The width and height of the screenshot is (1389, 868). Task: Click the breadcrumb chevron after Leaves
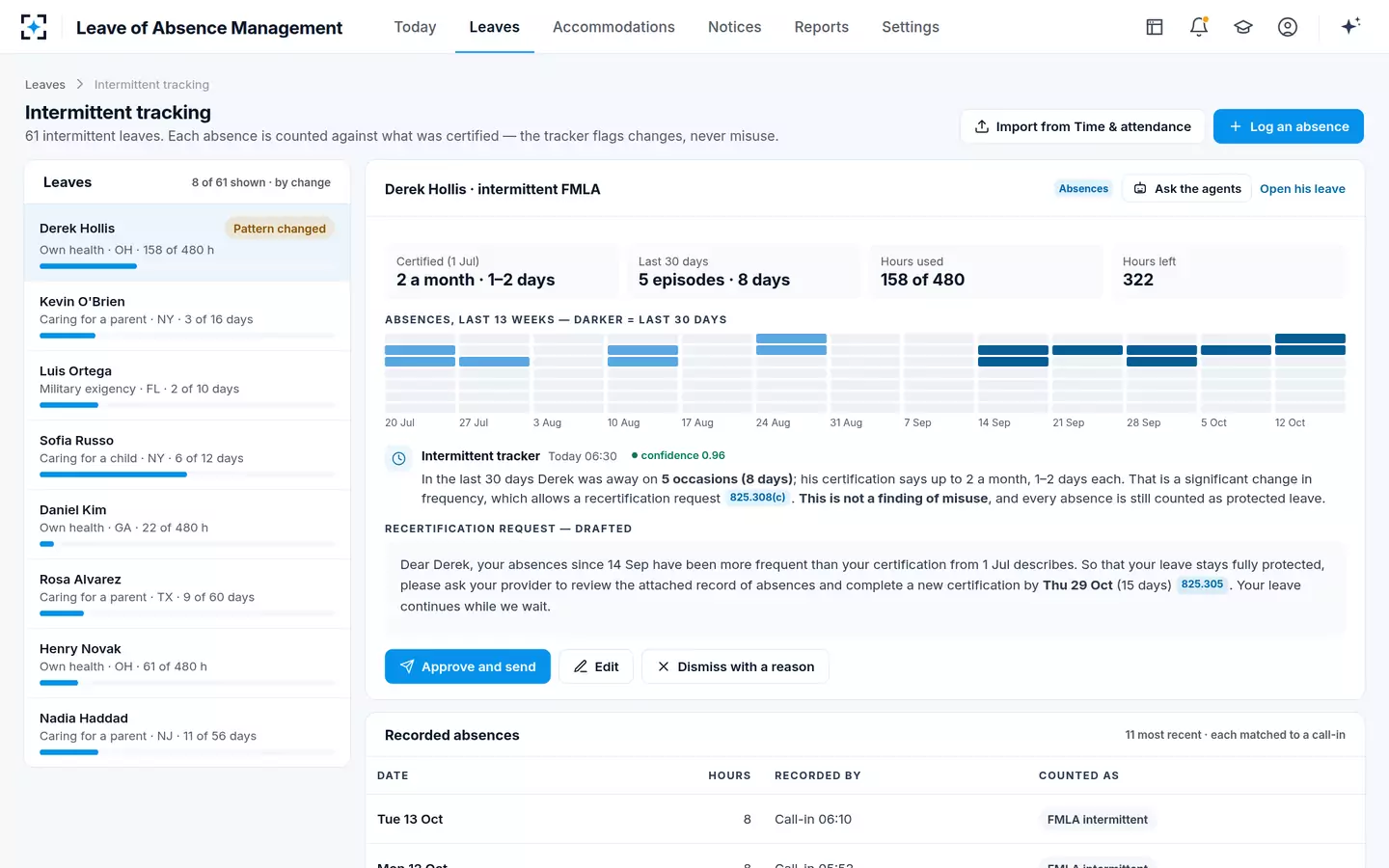pyautogui.click(x=80, y=85)
